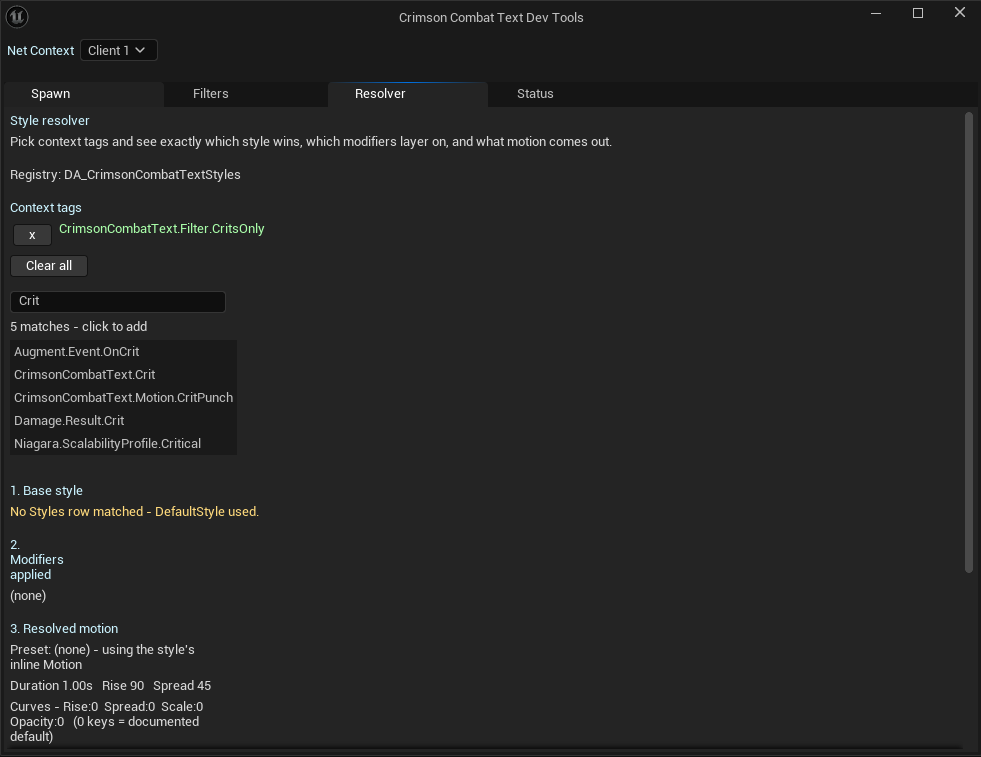981x757 pixels.
Task: Maximize the Dev Tools window
Action: pos(918,13)
